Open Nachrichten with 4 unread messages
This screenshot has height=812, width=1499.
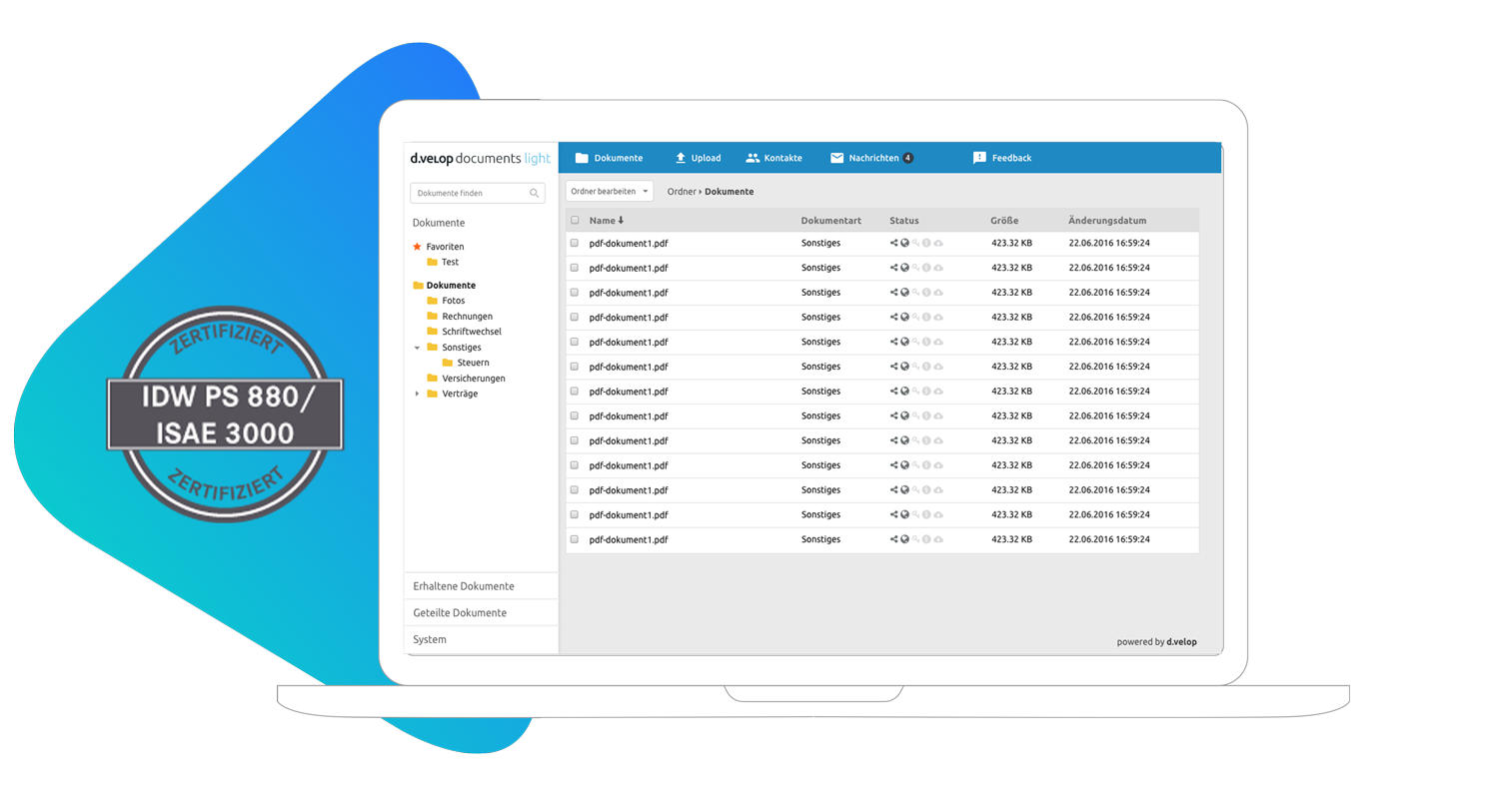pos(871,158)
